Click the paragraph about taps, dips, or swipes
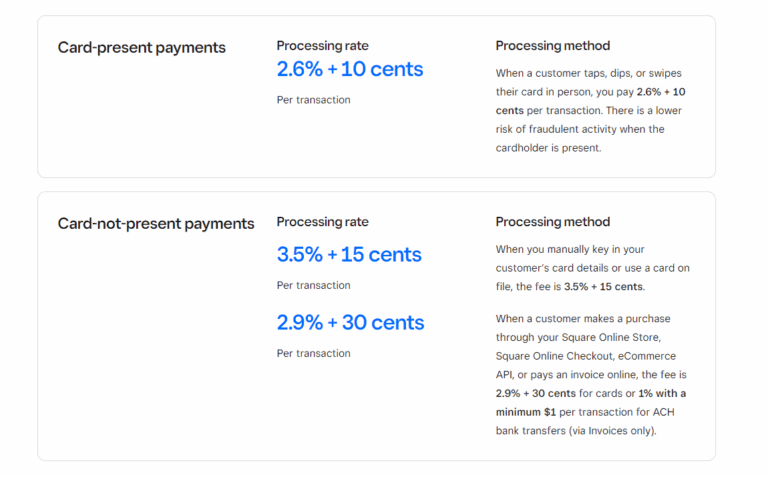Screen dimensions: 768x477 tap(590, 110)
